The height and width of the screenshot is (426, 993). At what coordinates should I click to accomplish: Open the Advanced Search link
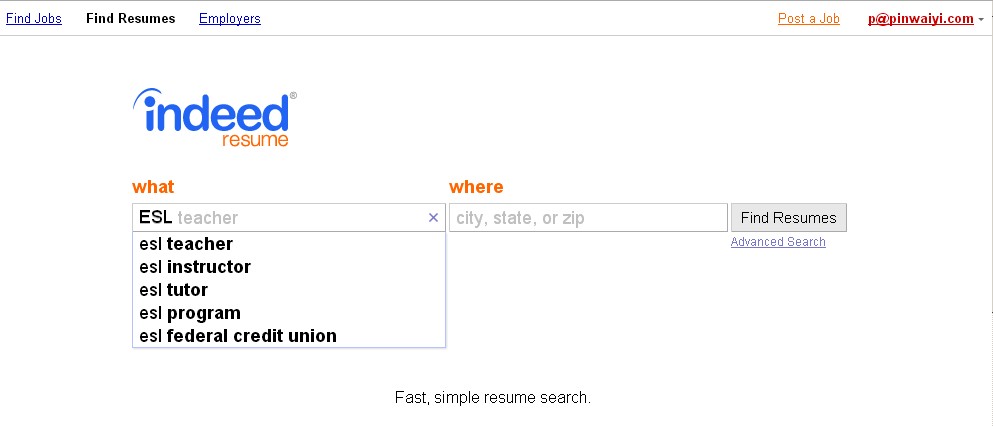[x=778, y=242]
